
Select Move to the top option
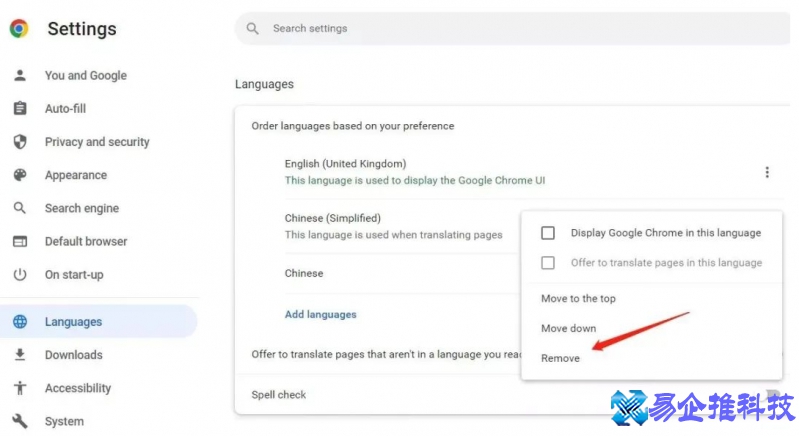tap(578, 299)
